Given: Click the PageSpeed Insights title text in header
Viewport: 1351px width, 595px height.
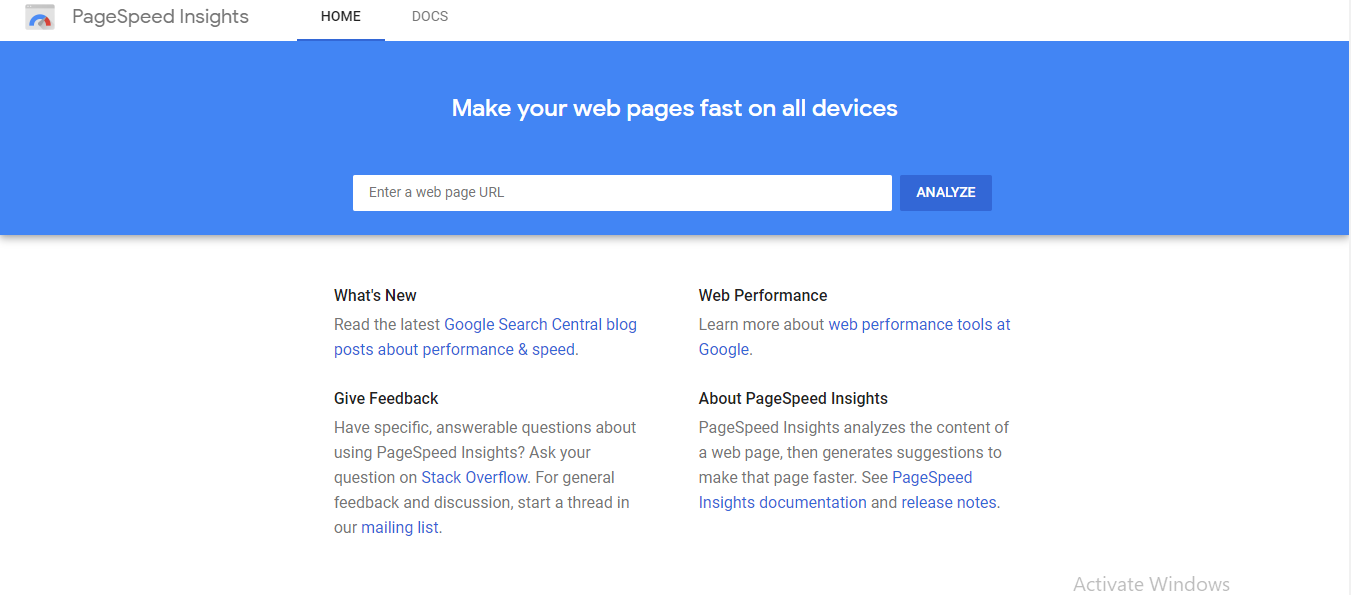Looking at the screenshot, I should (x=160, y=17).
